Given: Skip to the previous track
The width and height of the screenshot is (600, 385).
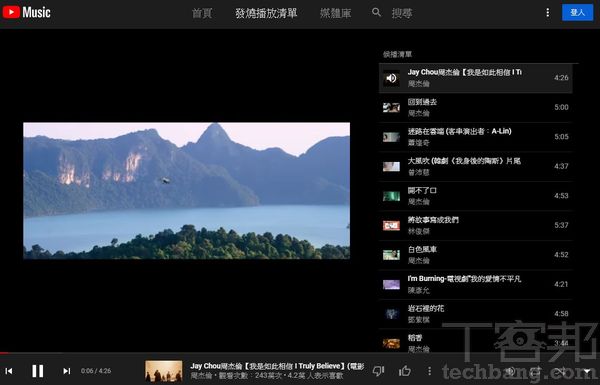Looking at the screenshot, I should coord(9,371).
